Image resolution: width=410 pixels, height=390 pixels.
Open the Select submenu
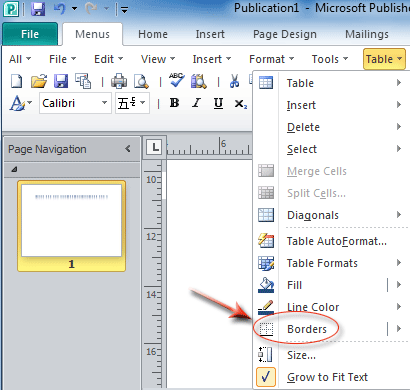pos(331,149)
